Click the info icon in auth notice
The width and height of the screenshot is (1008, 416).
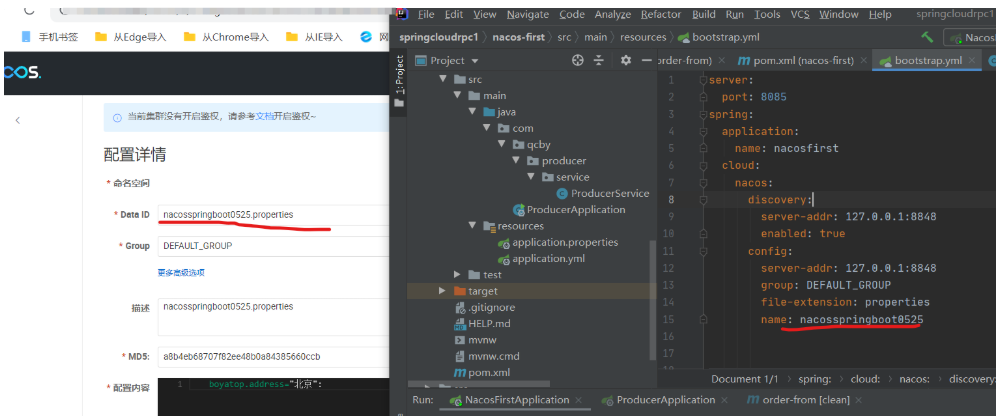point(117,118)
